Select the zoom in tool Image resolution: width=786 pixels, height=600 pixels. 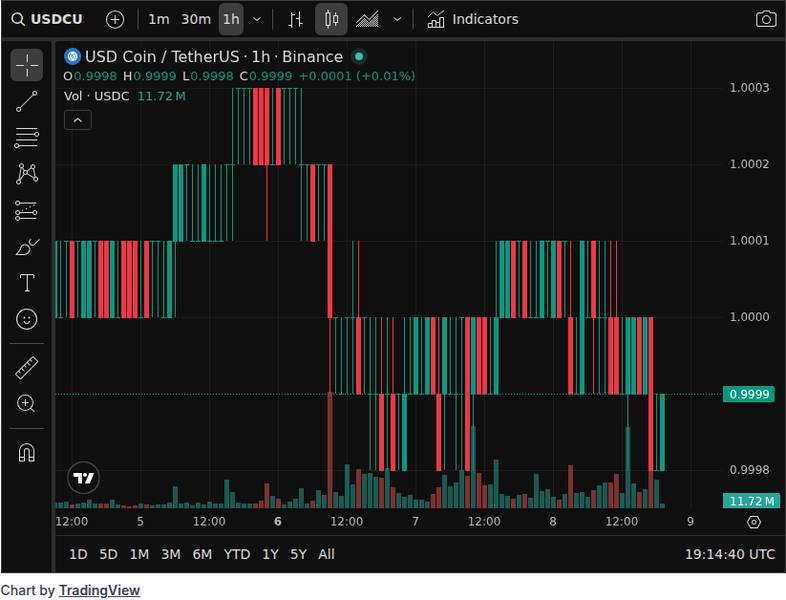[27, 404]
